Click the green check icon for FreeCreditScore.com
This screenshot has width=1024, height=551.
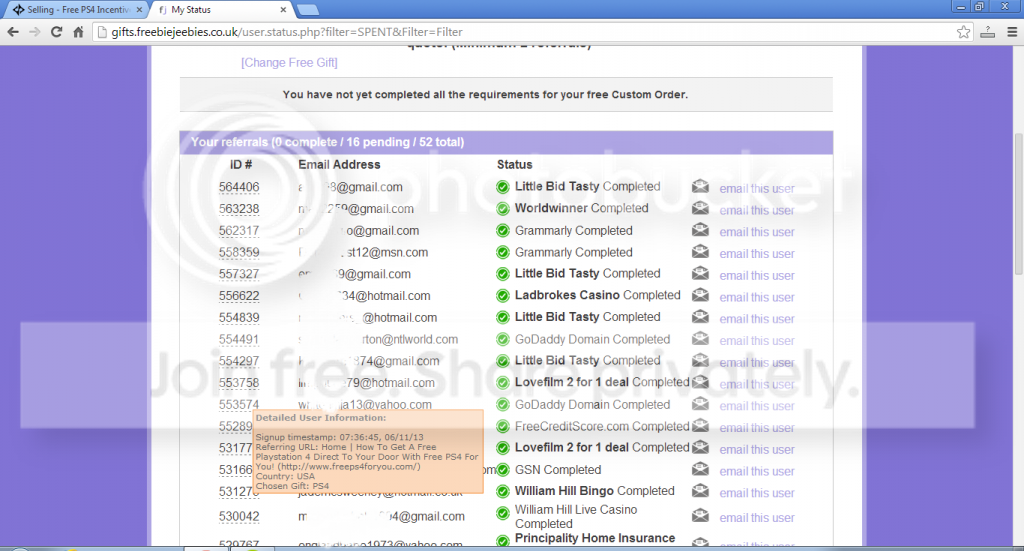pyautogui.click(x=503, y=426)
